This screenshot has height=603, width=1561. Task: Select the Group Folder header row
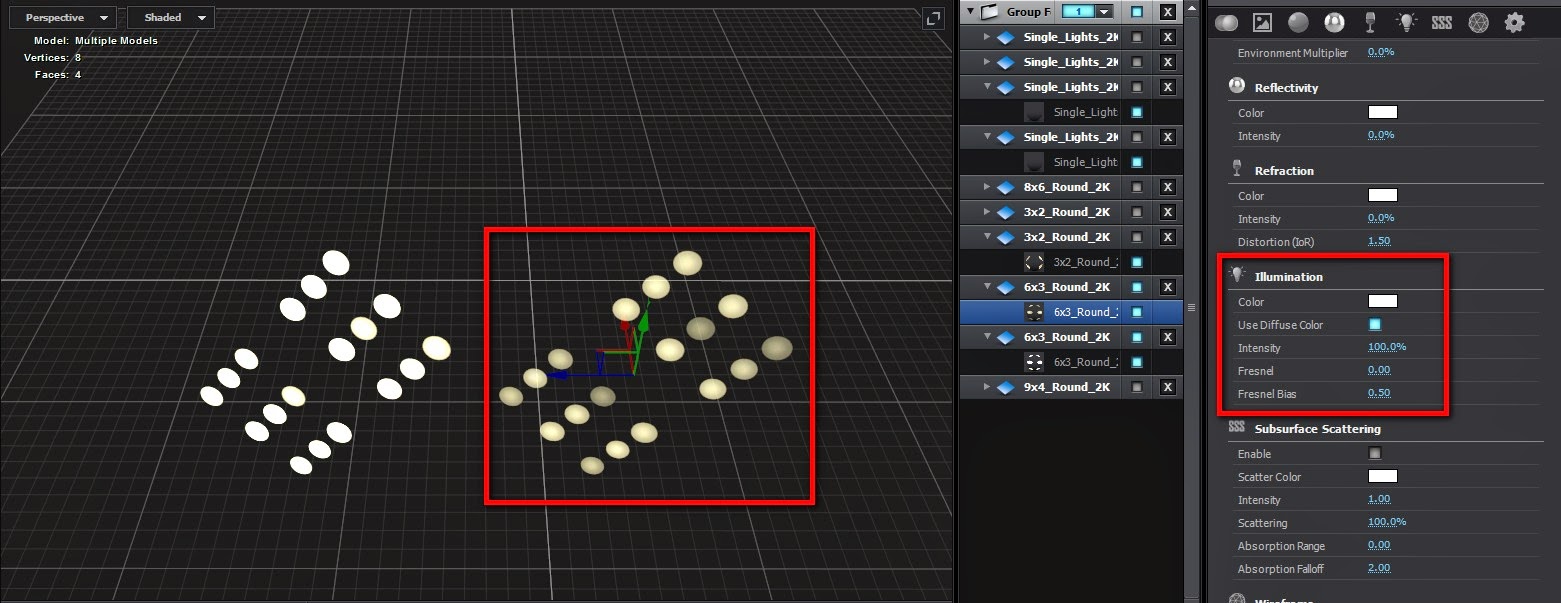[1071, 12]
